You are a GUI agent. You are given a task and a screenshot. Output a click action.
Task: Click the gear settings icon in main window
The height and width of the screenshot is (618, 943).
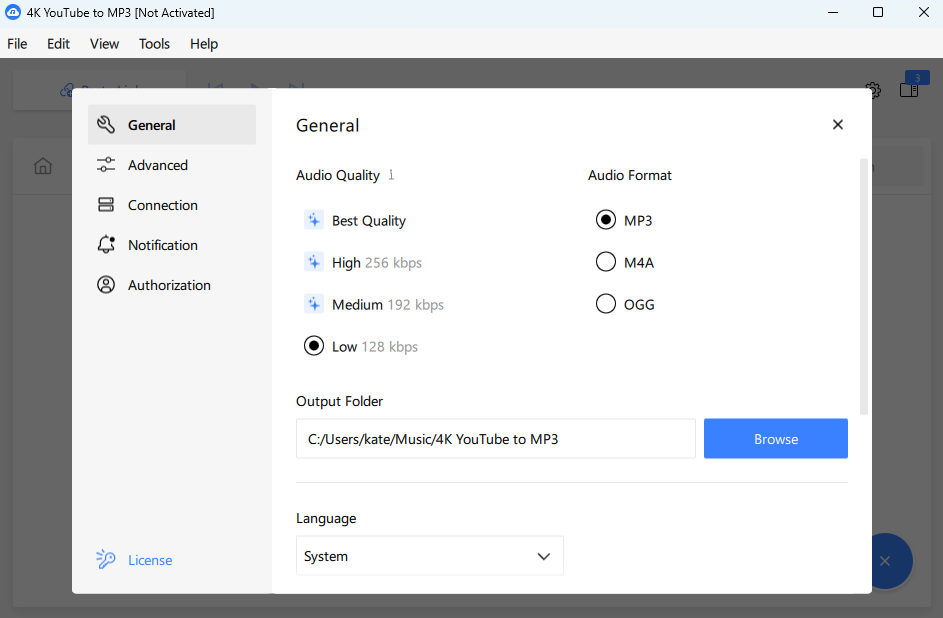click(x=873, y=90)
